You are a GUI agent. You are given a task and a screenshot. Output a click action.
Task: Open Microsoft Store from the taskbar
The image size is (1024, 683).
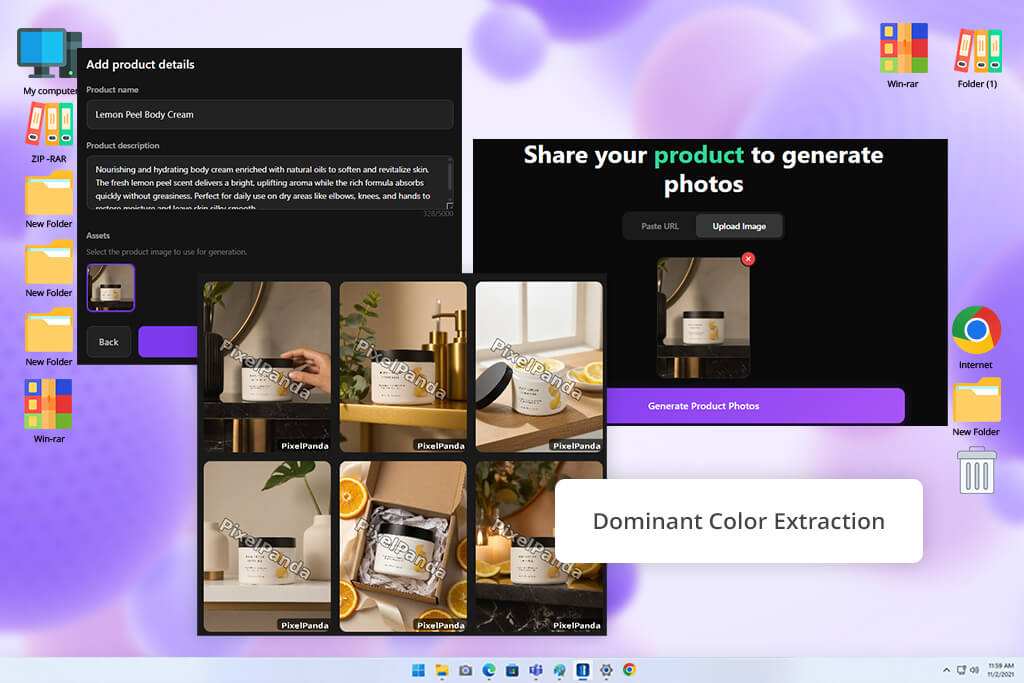pos(513,670)
